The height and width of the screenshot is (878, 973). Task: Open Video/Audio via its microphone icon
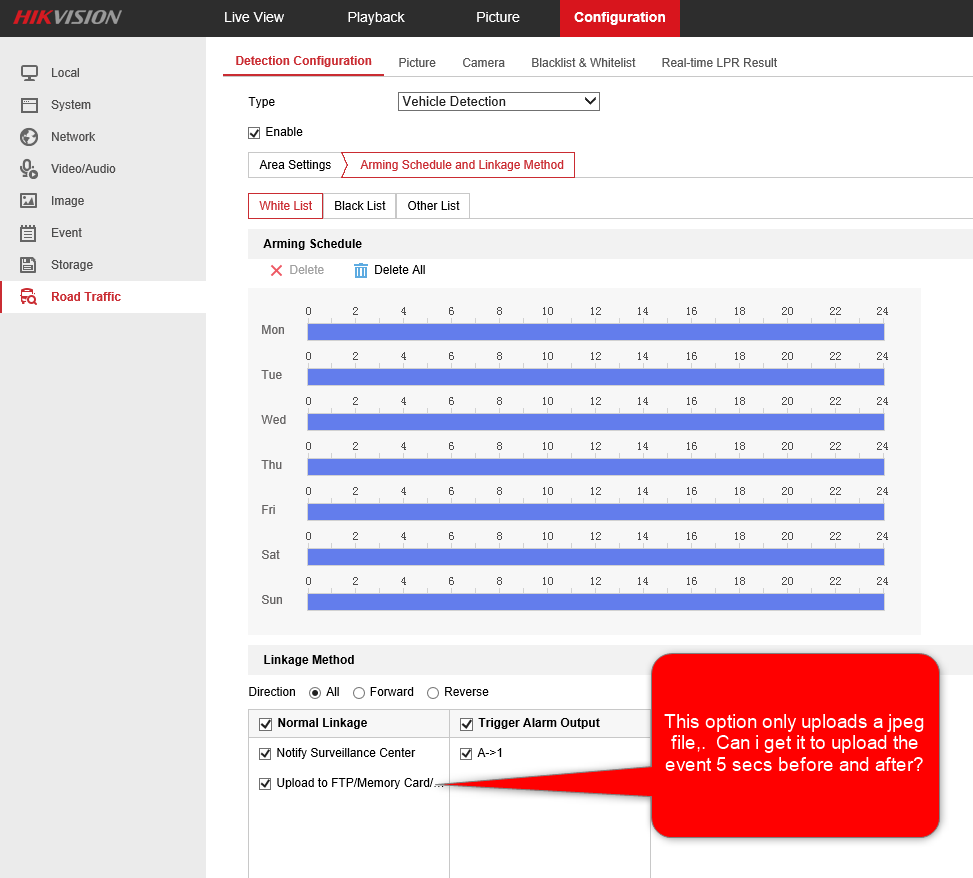[29, 169]
